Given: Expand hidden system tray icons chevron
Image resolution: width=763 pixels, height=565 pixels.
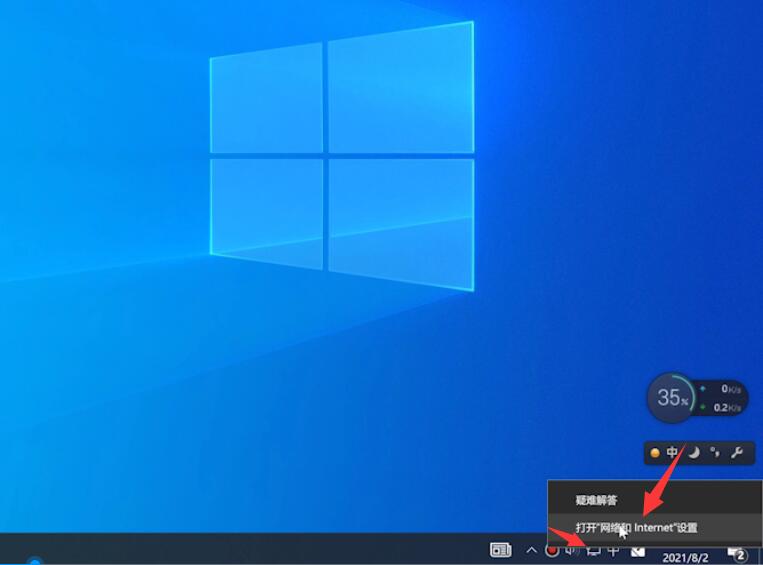Looking at the screenshot, I should tap(531, 551).
